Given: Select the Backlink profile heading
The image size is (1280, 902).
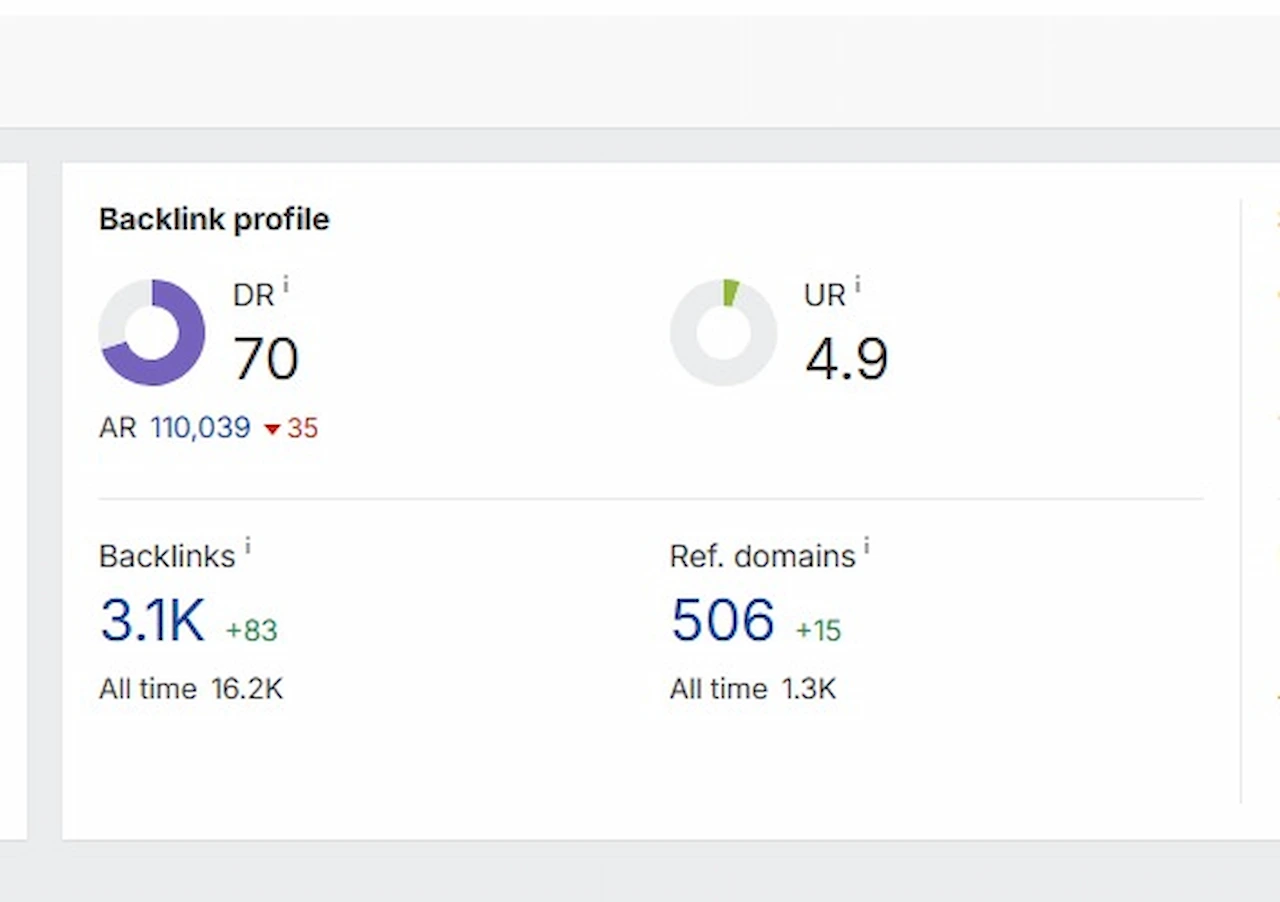Looking at the screenshot, I should (x=214, y=219).
